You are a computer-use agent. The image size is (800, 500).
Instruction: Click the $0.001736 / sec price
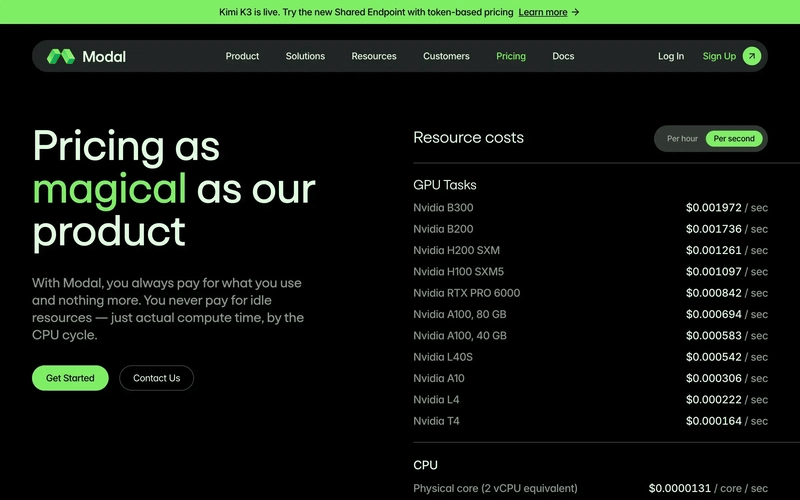point(727,229)
